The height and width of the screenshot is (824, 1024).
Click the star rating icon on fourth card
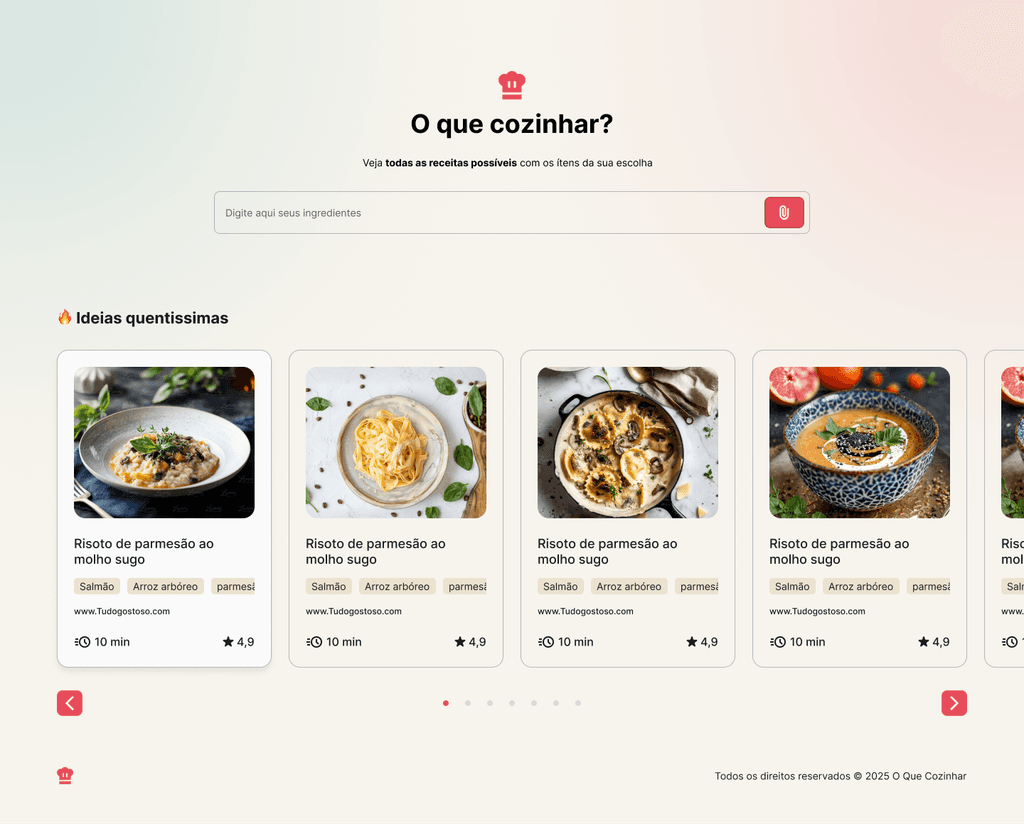tap(923, 642)
